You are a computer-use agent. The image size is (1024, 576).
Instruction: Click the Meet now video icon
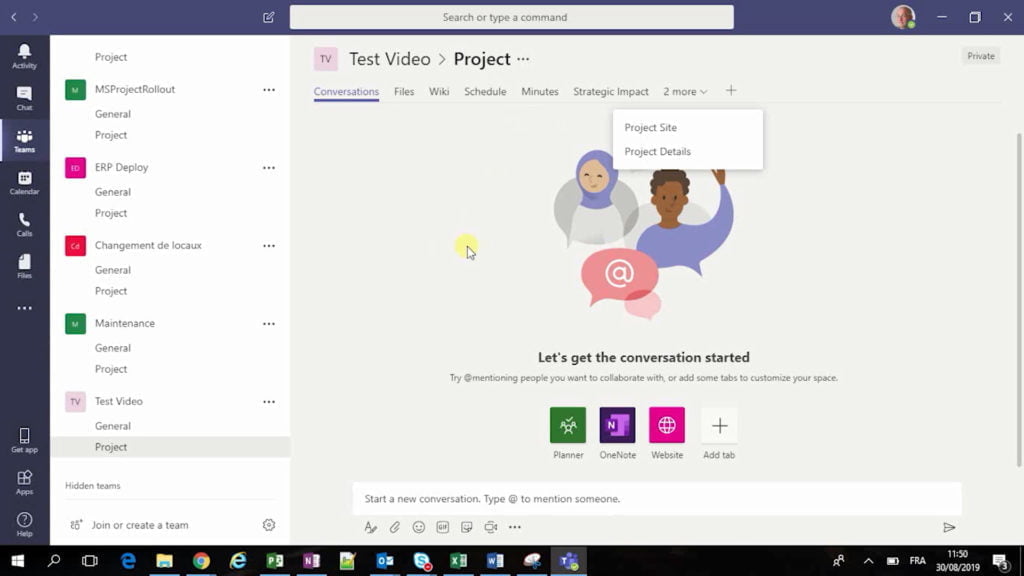[x=490, y=527]
